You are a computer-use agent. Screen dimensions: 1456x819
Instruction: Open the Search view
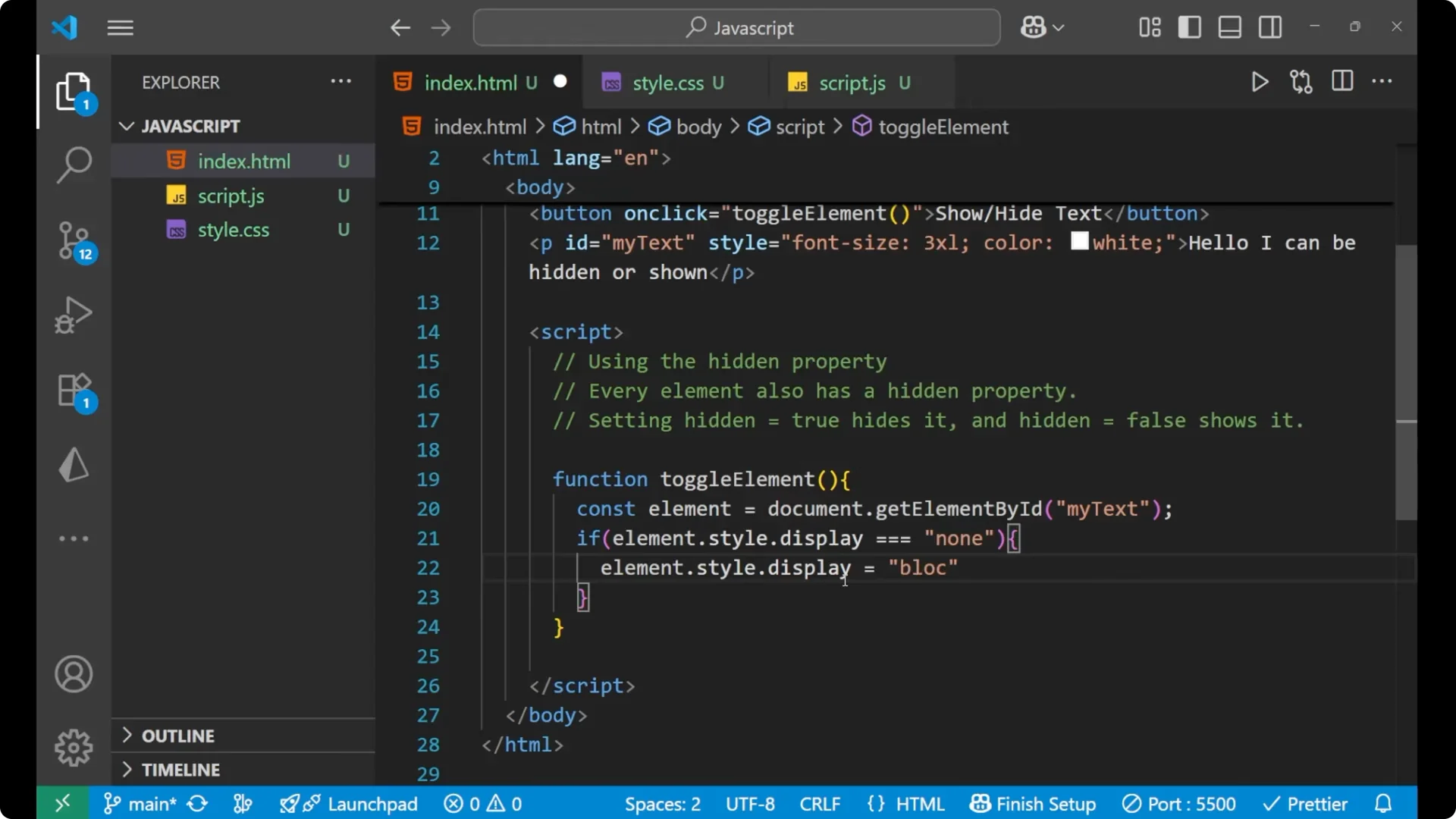[74, 165]
